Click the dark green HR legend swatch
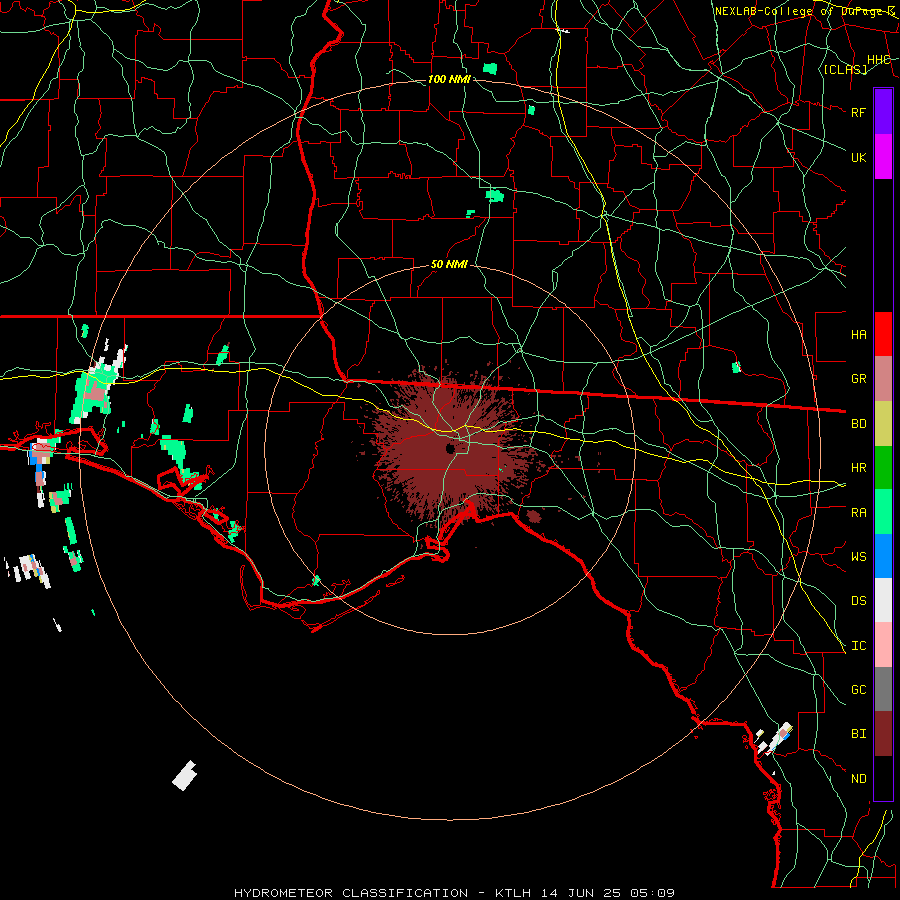 tap(883, 468)
